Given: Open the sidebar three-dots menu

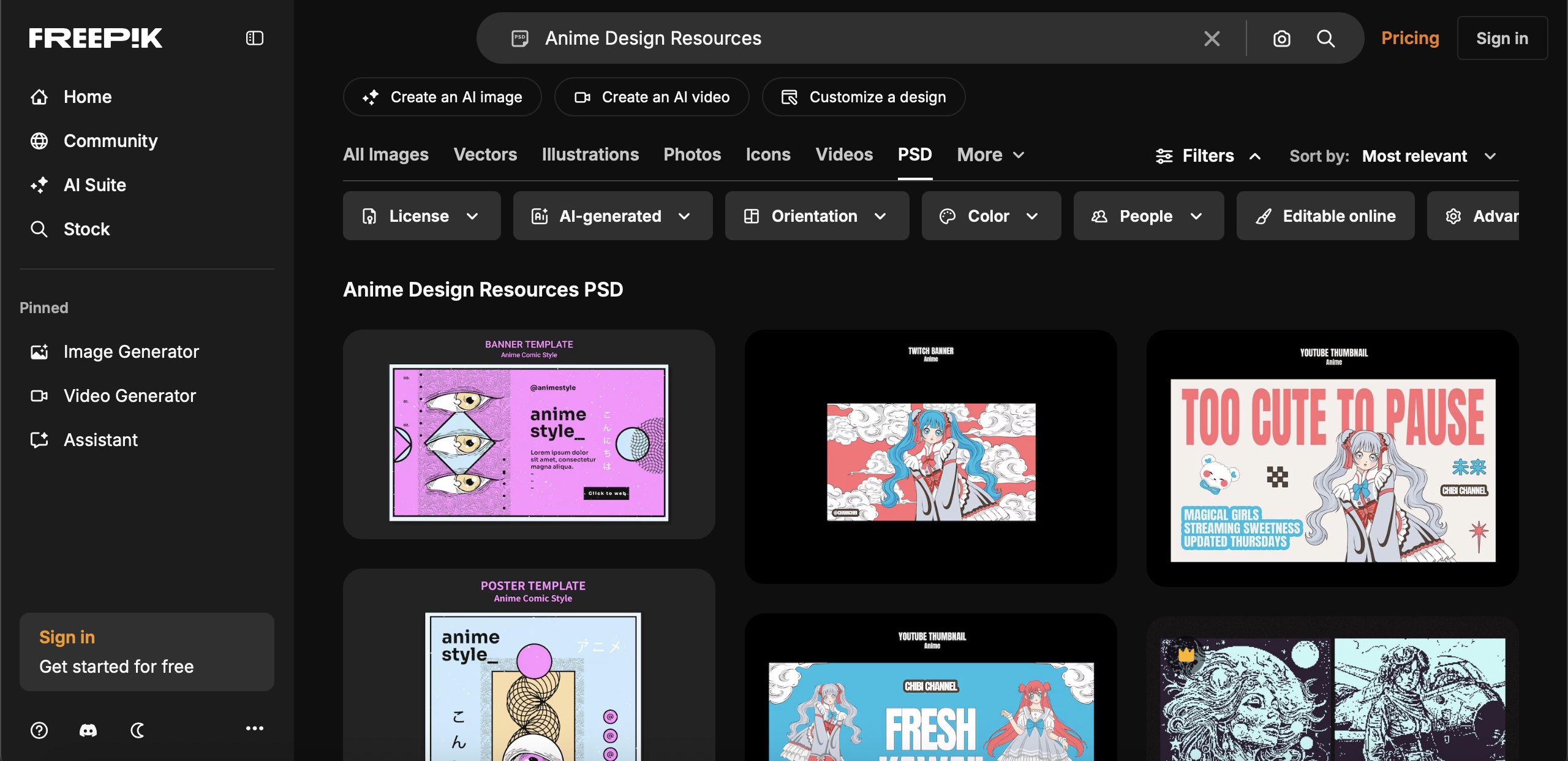Looking at the screenshot, I should tap(255, 729).
